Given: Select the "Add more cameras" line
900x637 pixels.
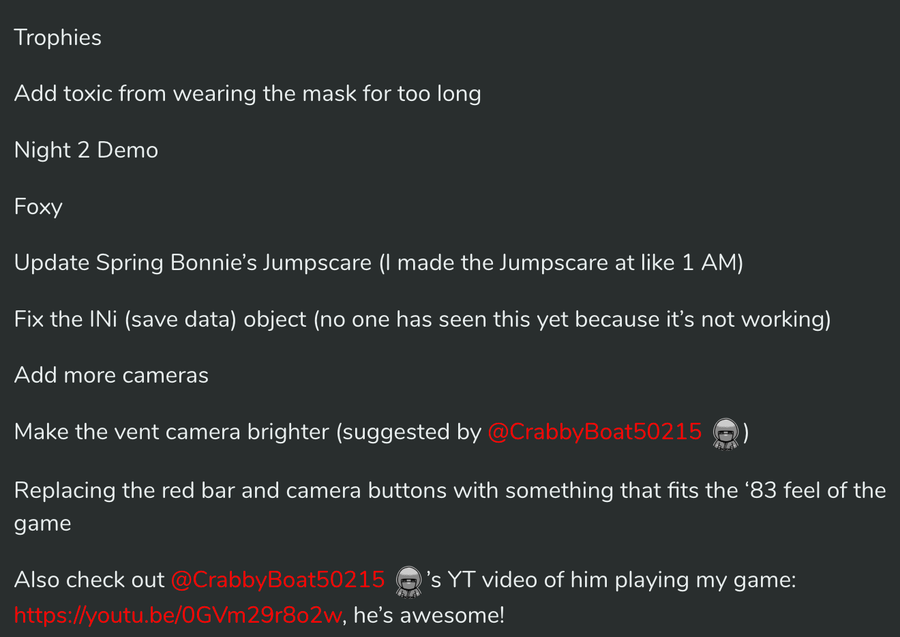Looking at the screenshot, I should [111, 376].
